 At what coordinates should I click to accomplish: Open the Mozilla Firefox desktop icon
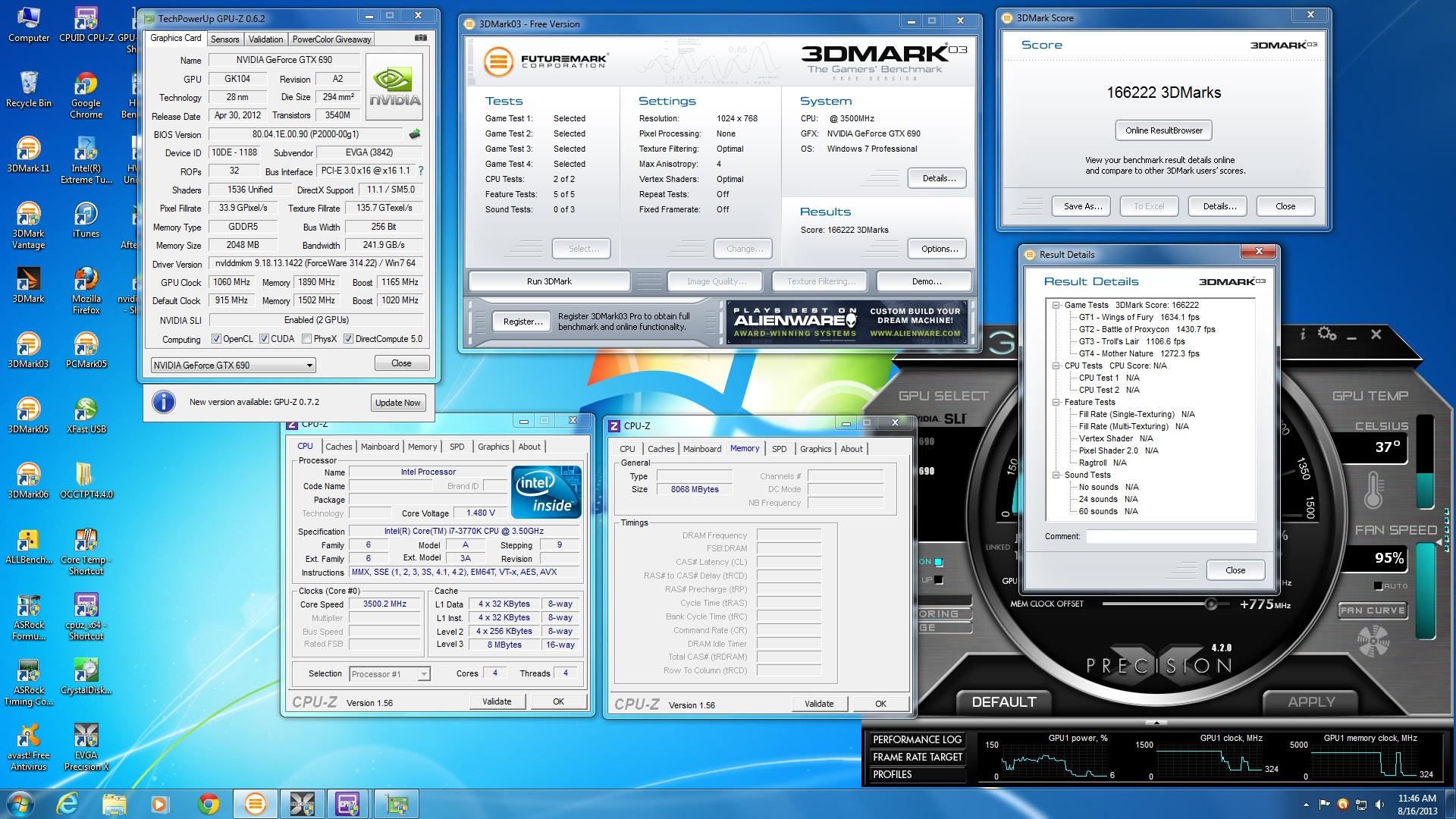(x=86, y=291)
